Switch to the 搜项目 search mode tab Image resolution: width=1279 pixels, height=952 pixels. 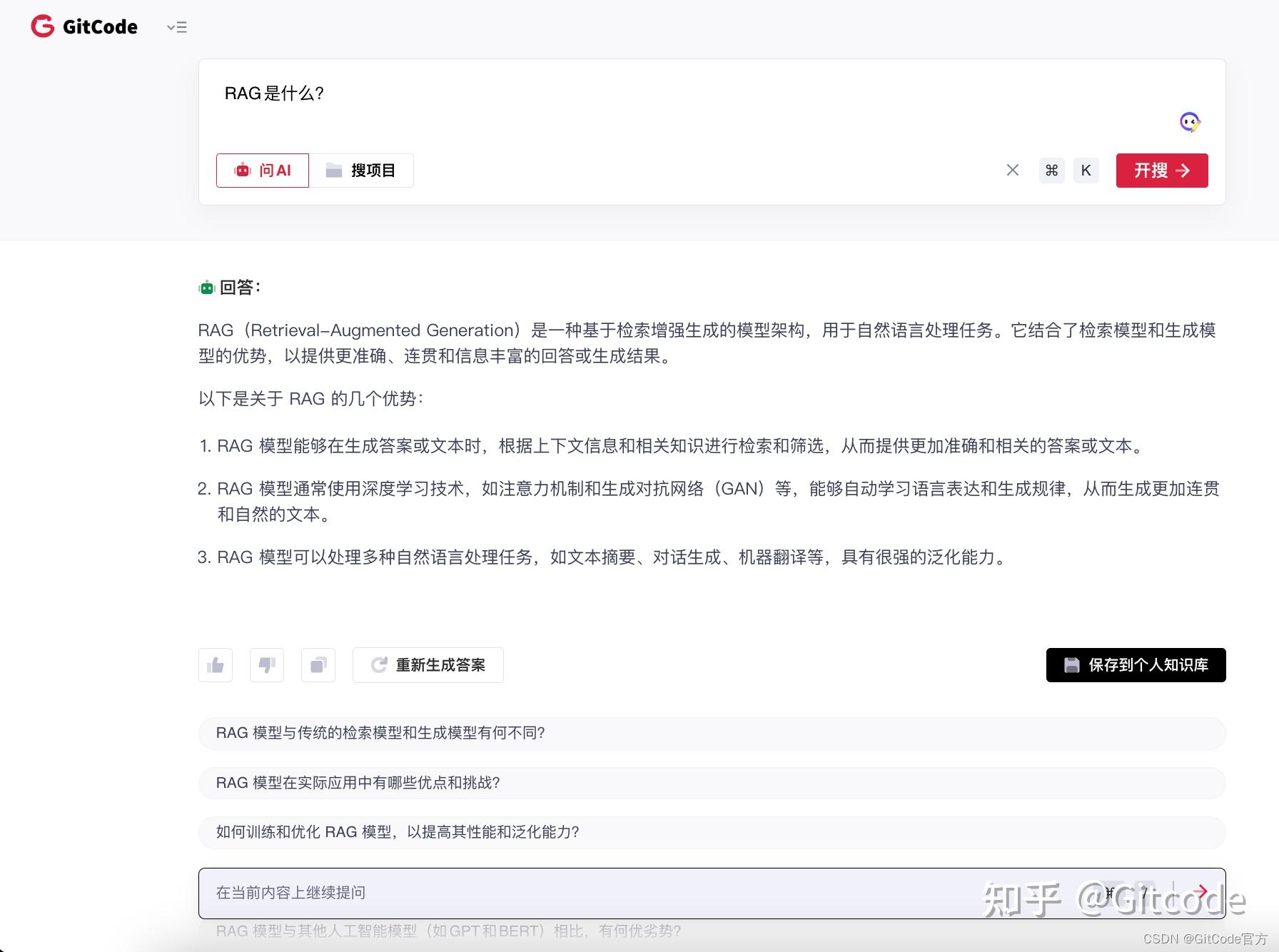click(362, 170)
